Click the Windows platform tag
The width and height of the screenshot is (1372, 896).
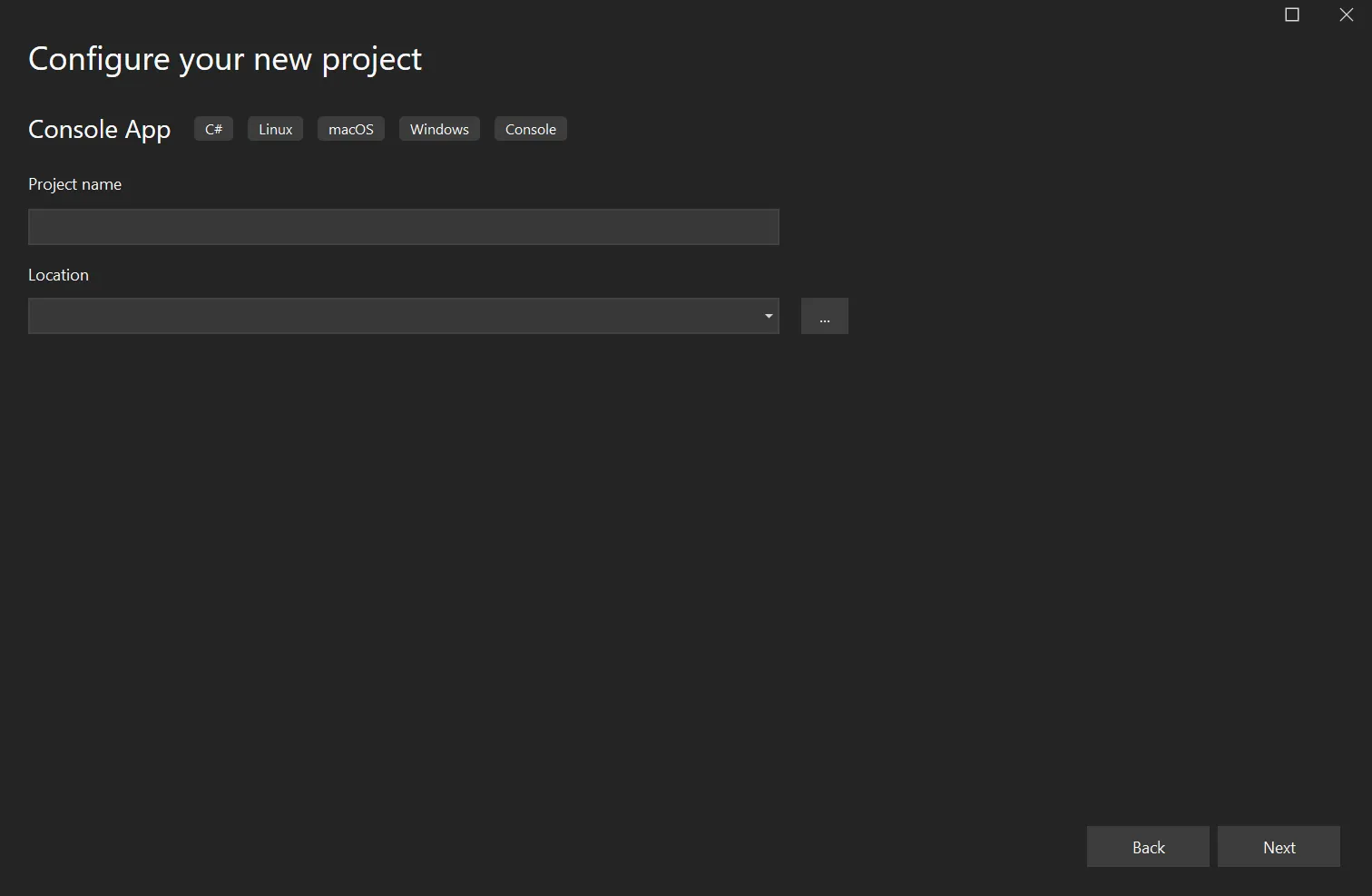click(x=439, y=129)
